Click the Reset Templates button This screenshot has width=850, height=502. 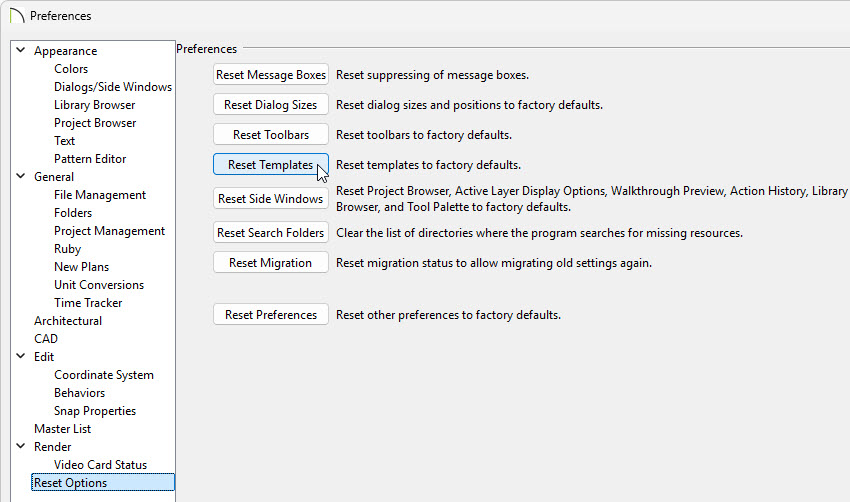(271, 164)
